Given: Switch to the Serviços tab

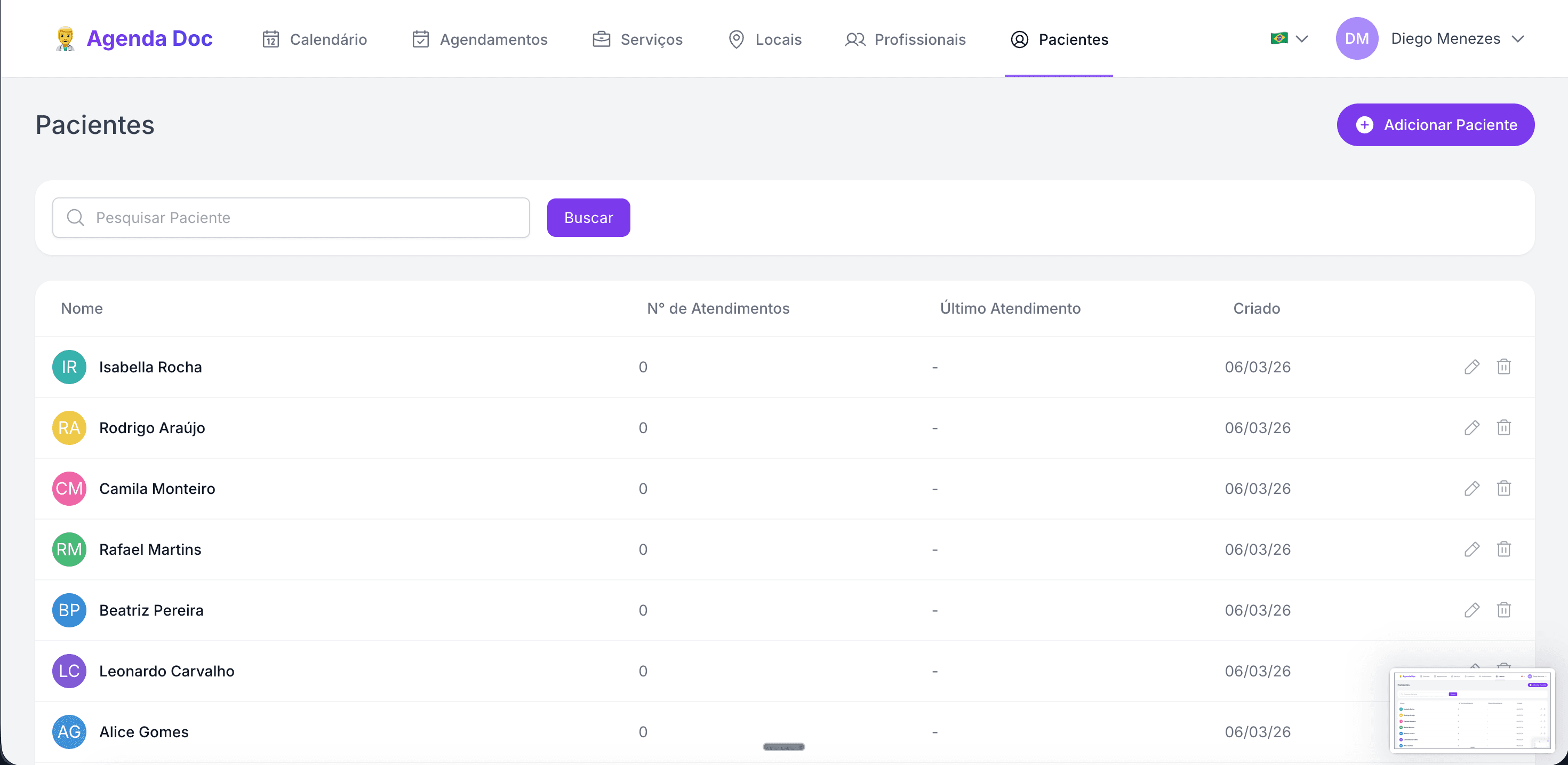Looking at the screenshot, I should point(637,39).
